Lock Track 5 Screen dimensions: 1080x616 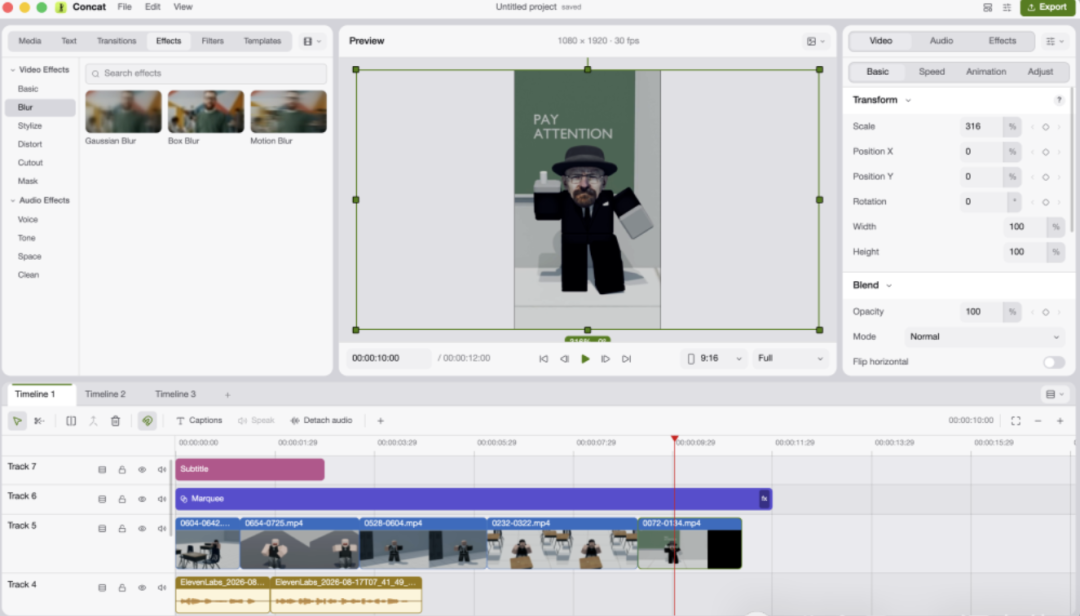pyautogui.click(x=122, y=528)
